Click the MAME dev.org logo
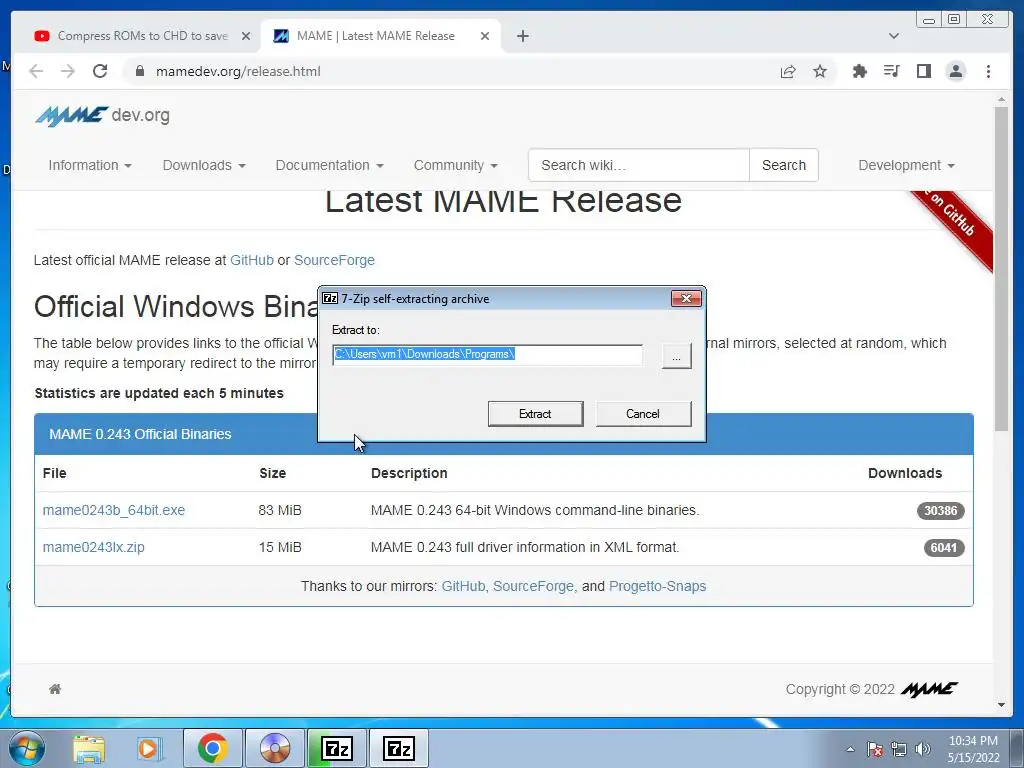Screen dimensions: 1024x768 (103, 116)
